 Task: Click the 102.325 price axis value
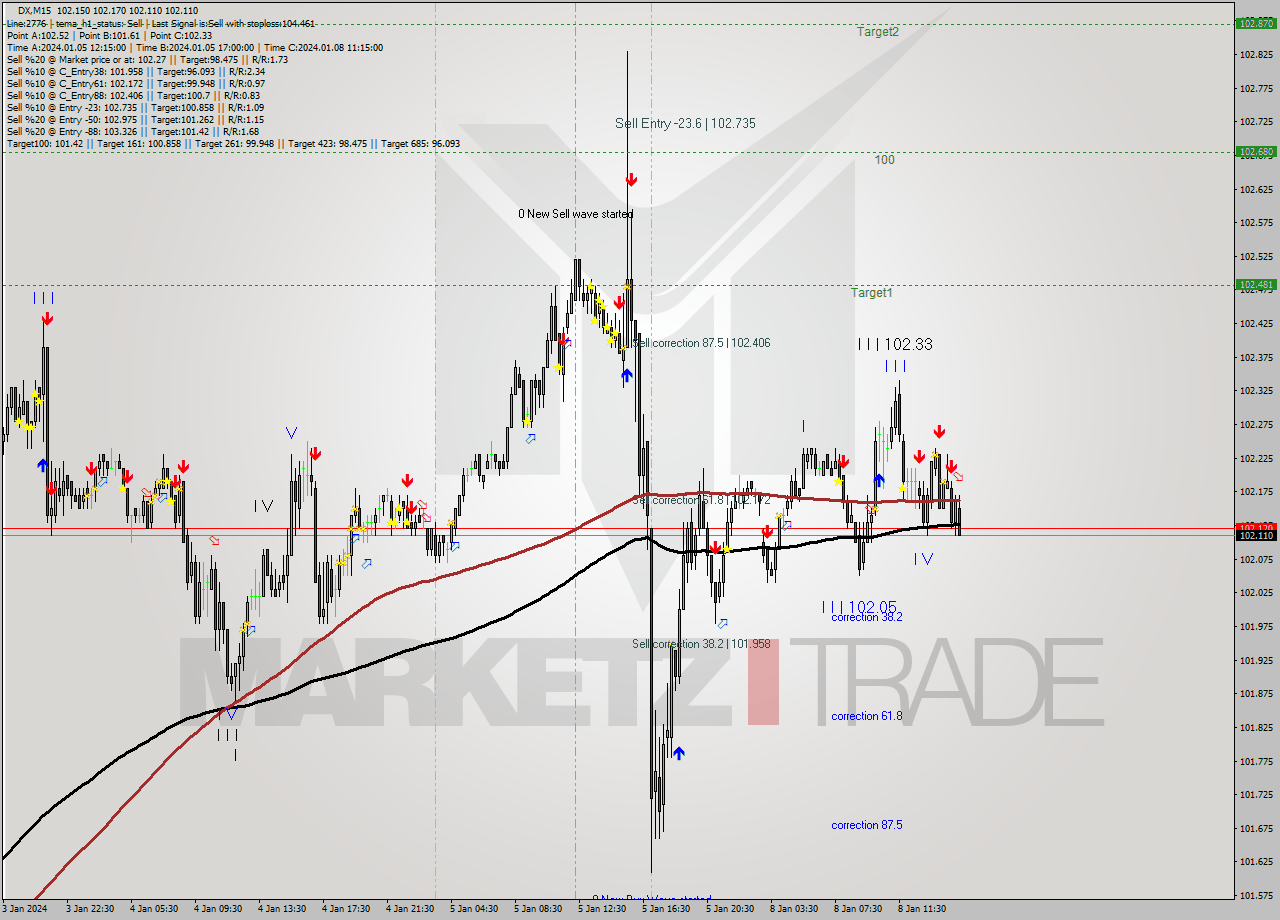pyautogui.click(x=1255, y=391)
